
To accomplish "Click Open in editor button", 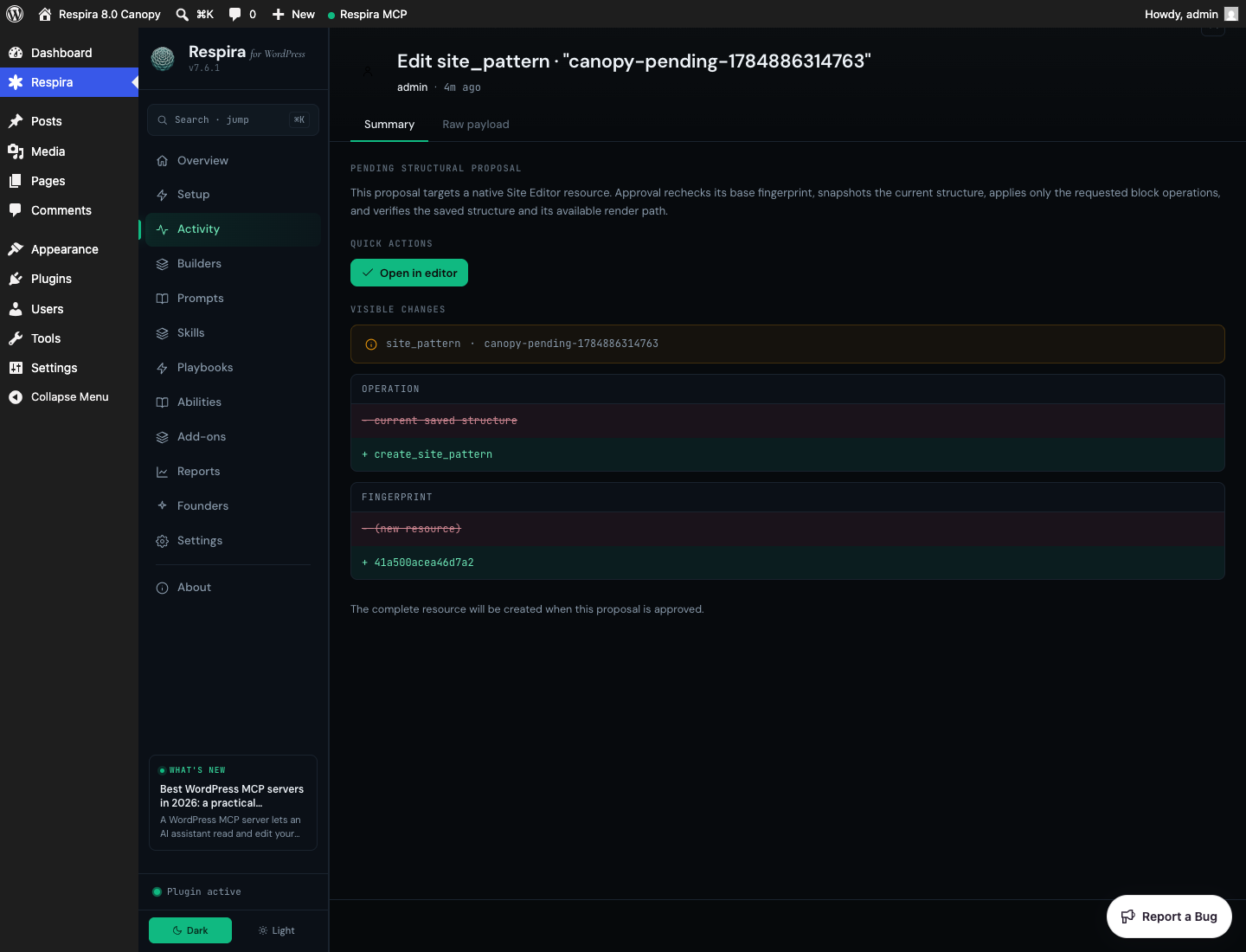I will (409, 273).
